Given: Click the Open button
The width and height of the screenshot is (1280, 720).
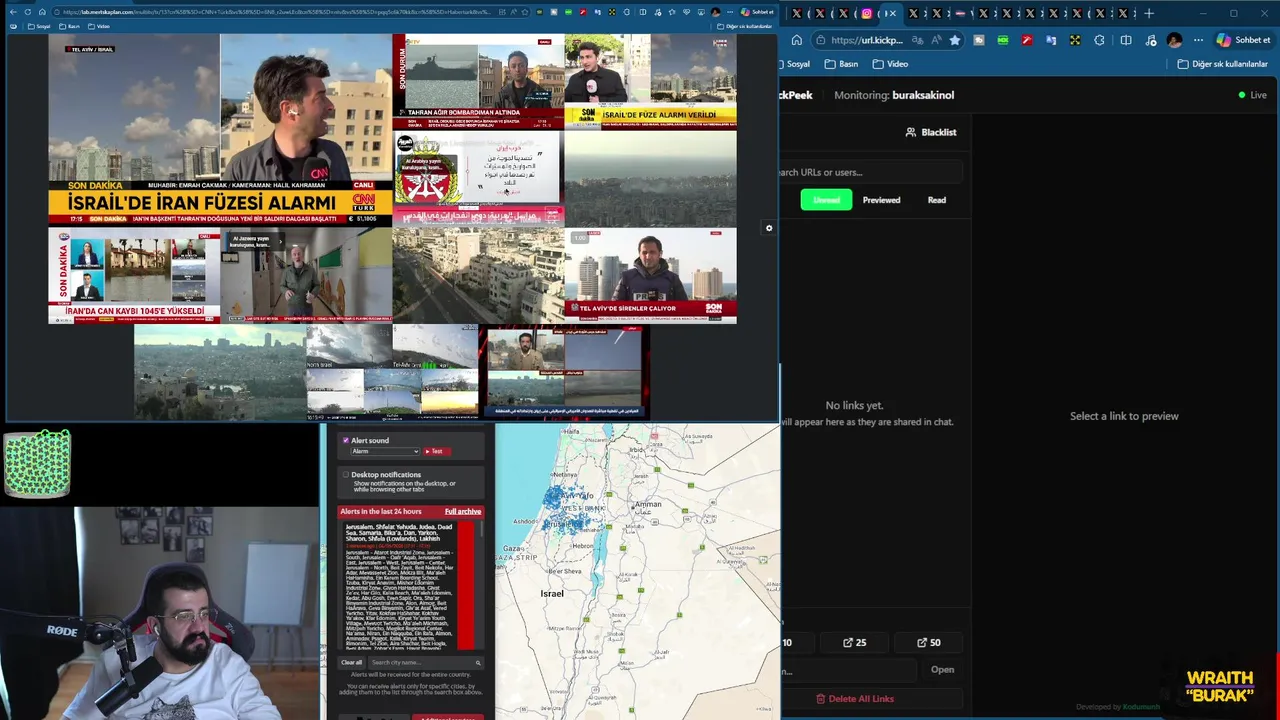Looking at the screenshot, I should [x=942, y=670].
